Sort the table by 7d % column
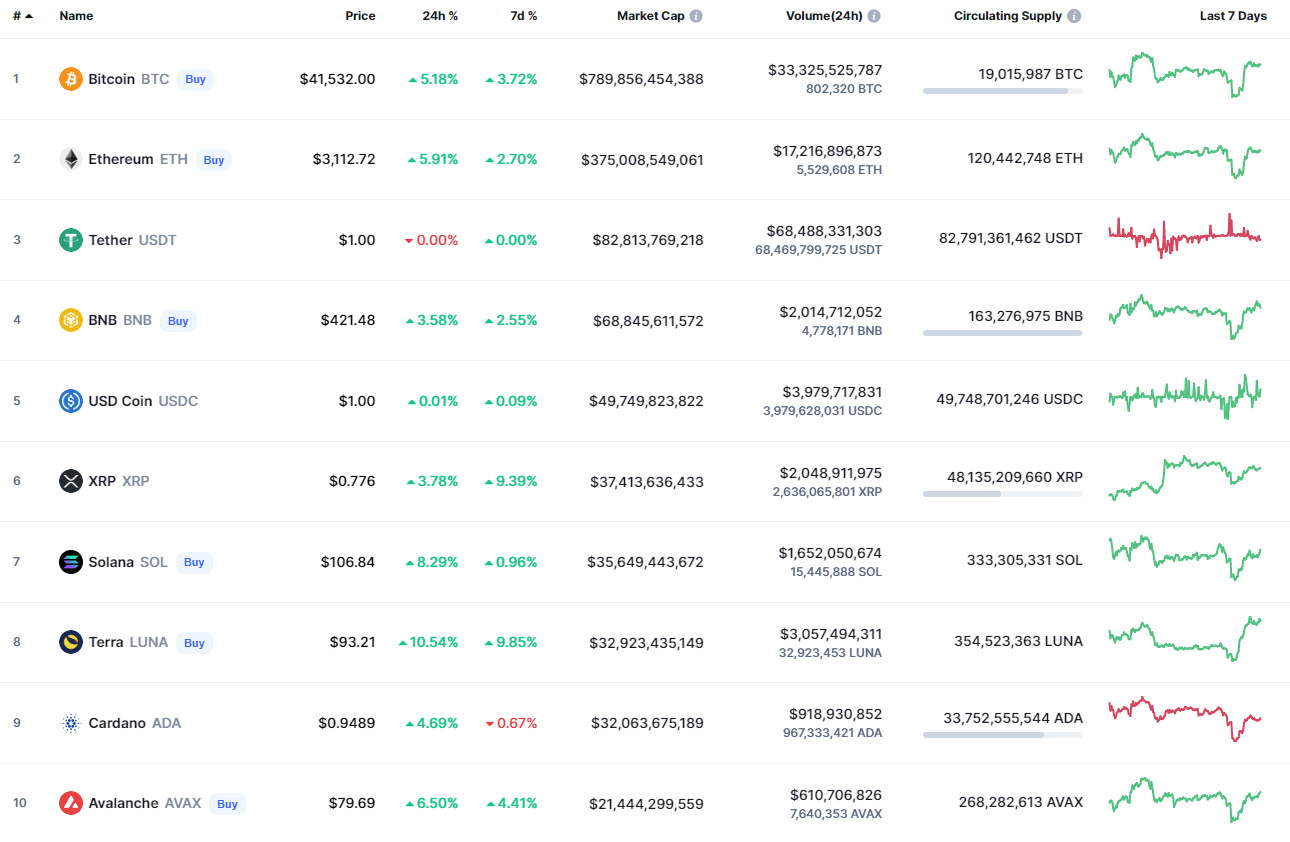Viewport: 1290px width, 842px height. pos(523,16)
